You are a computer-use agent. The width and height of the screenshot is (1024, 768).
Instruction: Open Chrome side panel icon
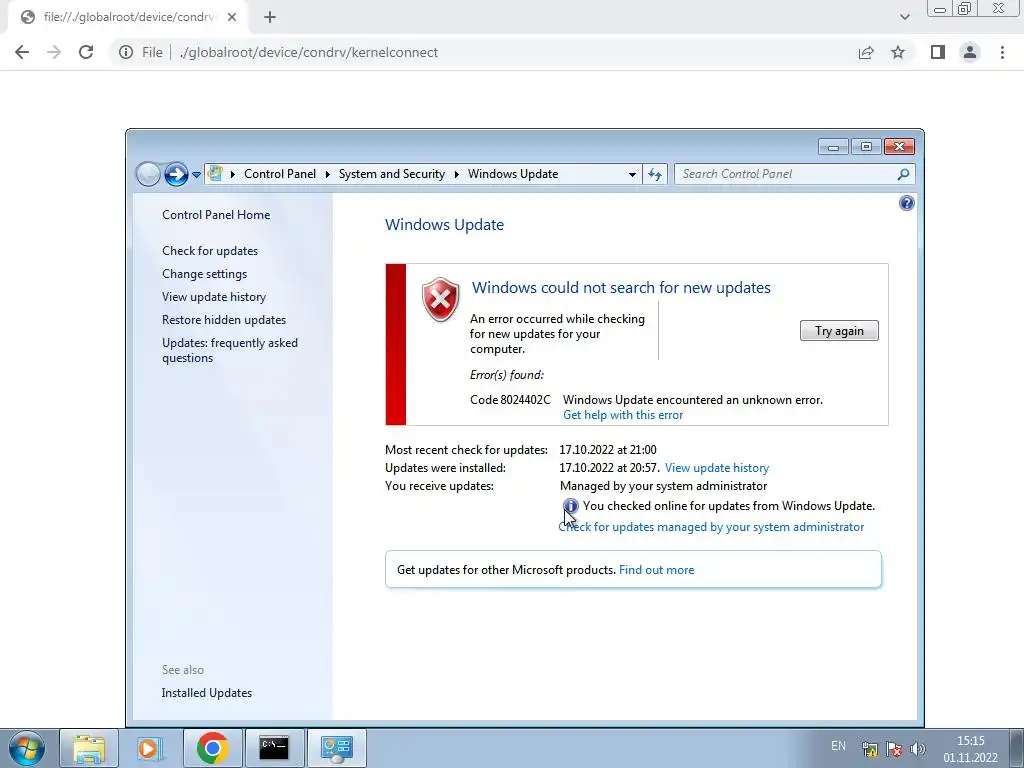coord(938,52)
